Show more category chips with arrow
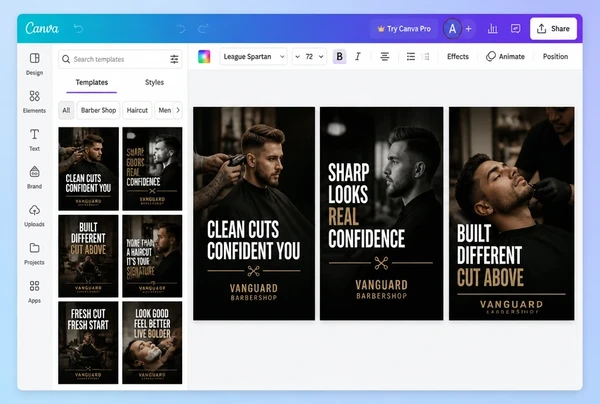The image size is (600, 404). click(x=178, y=110)
